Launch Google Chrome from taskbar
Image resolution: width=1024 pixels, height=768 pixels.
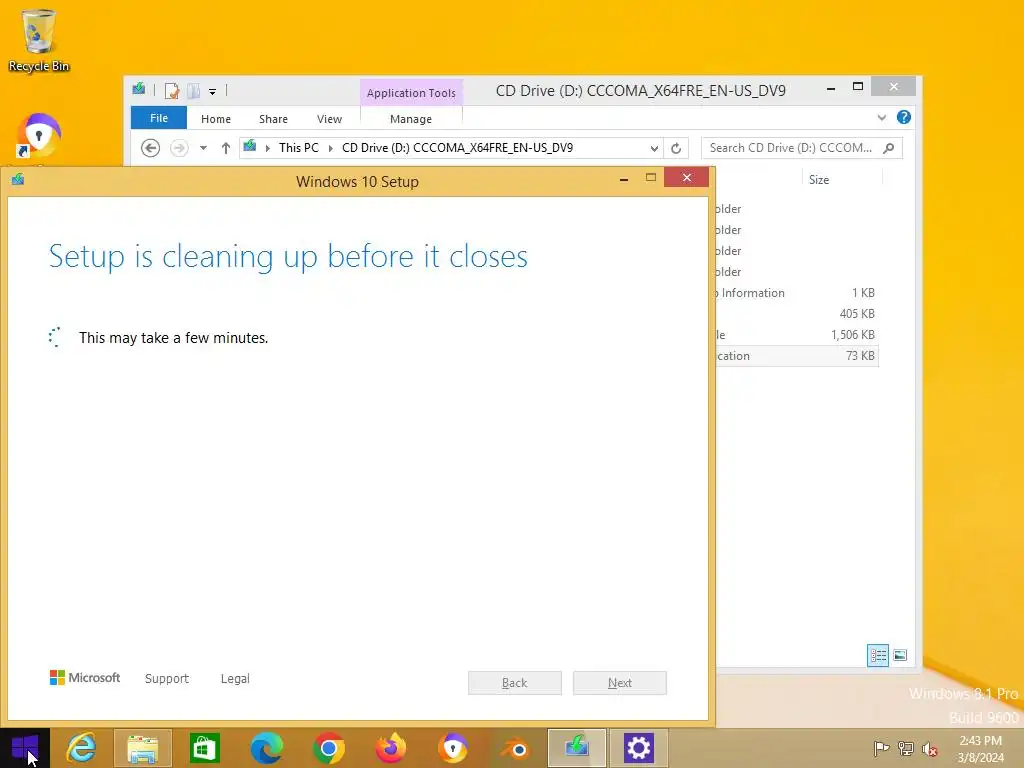click(x=328, y=748)
